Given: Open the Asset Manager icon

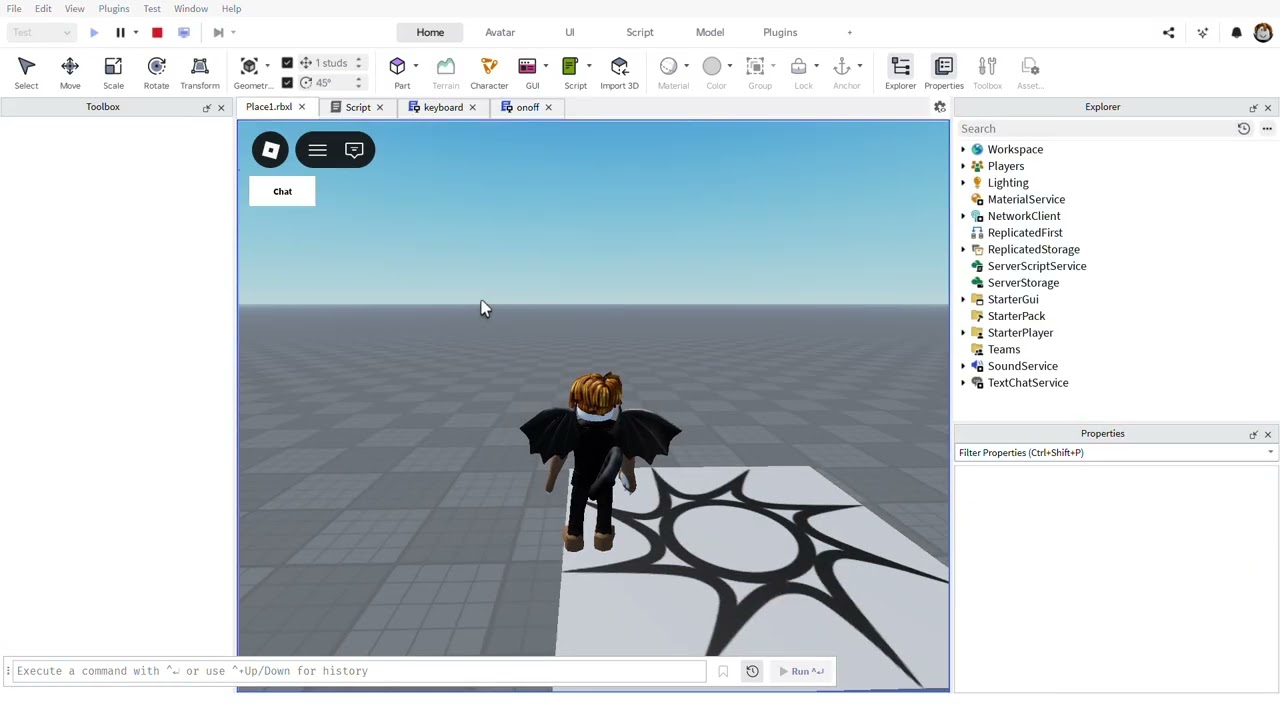Looking at the screenshot, I should (x=1030, y=72).
